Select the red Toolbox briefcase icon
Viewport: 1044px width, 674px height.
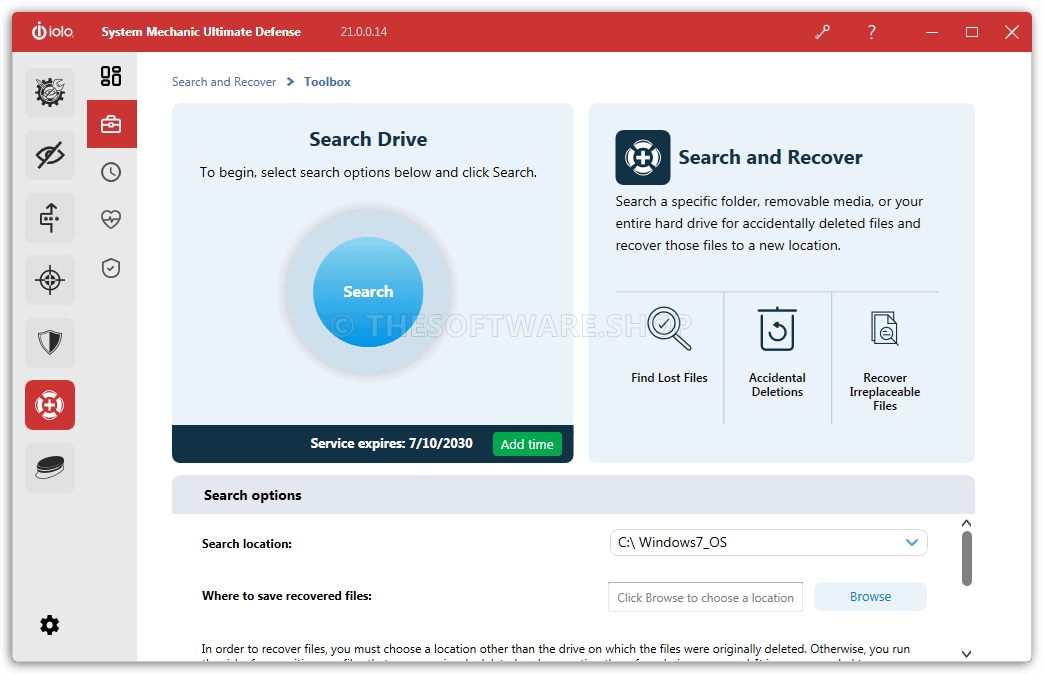[111, 124]
